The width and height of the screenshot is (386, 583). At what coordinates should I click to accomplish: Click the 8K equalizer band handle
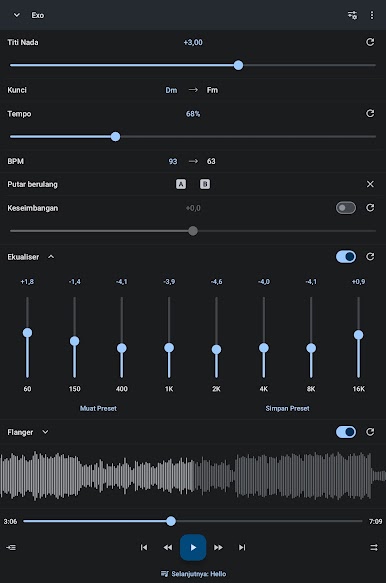[x=311, y=348]
